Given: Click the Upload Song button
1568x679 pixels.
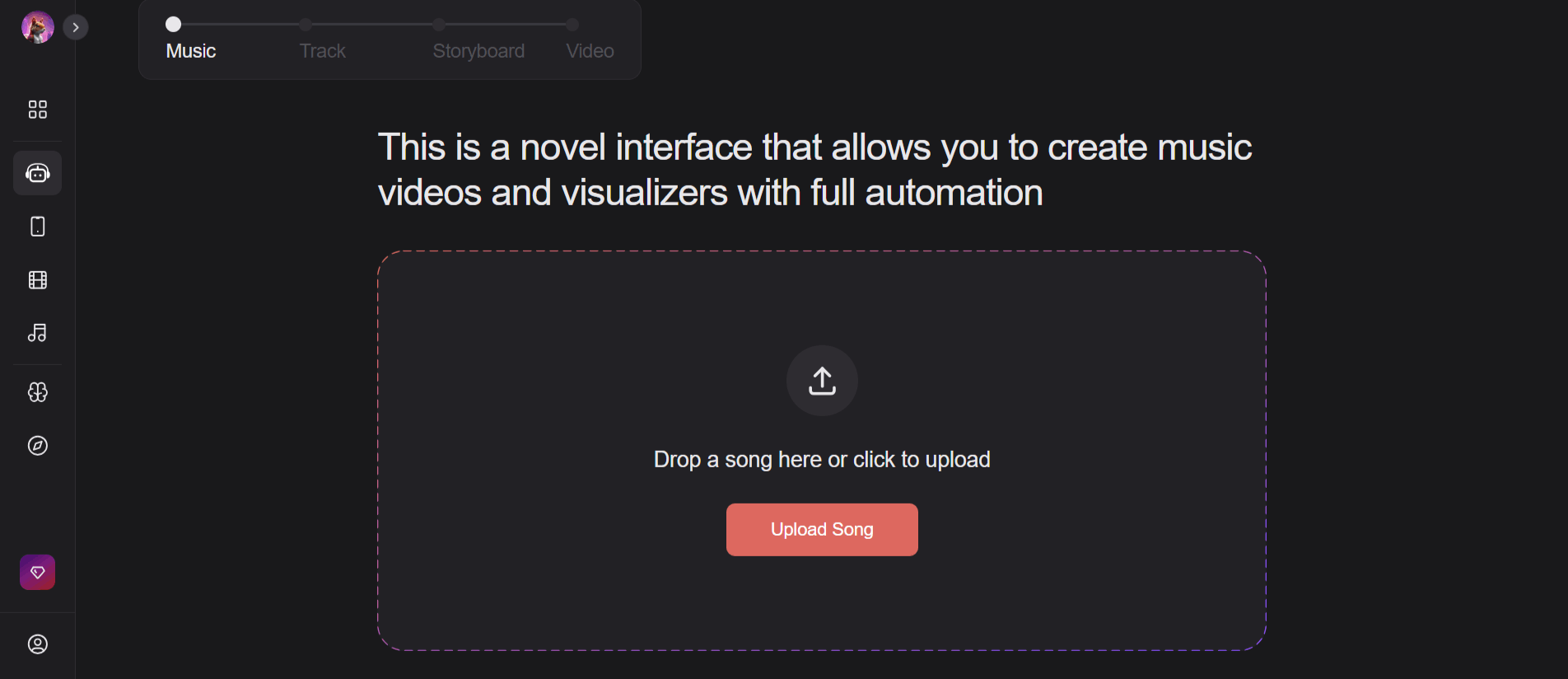Looking at the screenshot, I should [822, 530].
